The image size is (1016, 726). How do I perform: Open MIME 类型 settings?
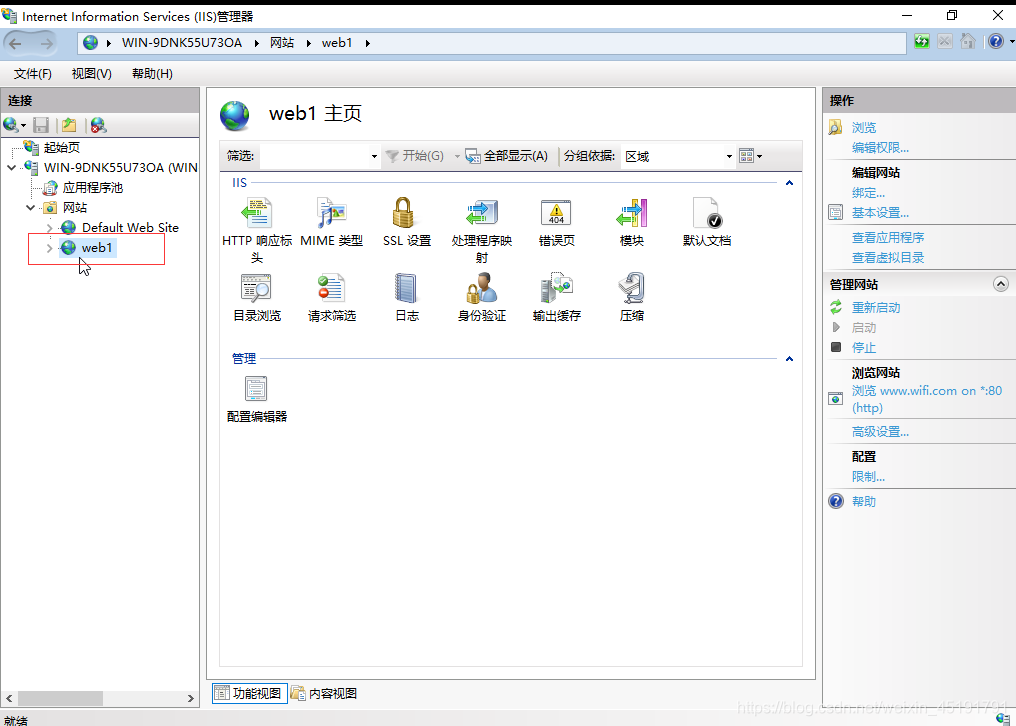(x=331, y=213)
